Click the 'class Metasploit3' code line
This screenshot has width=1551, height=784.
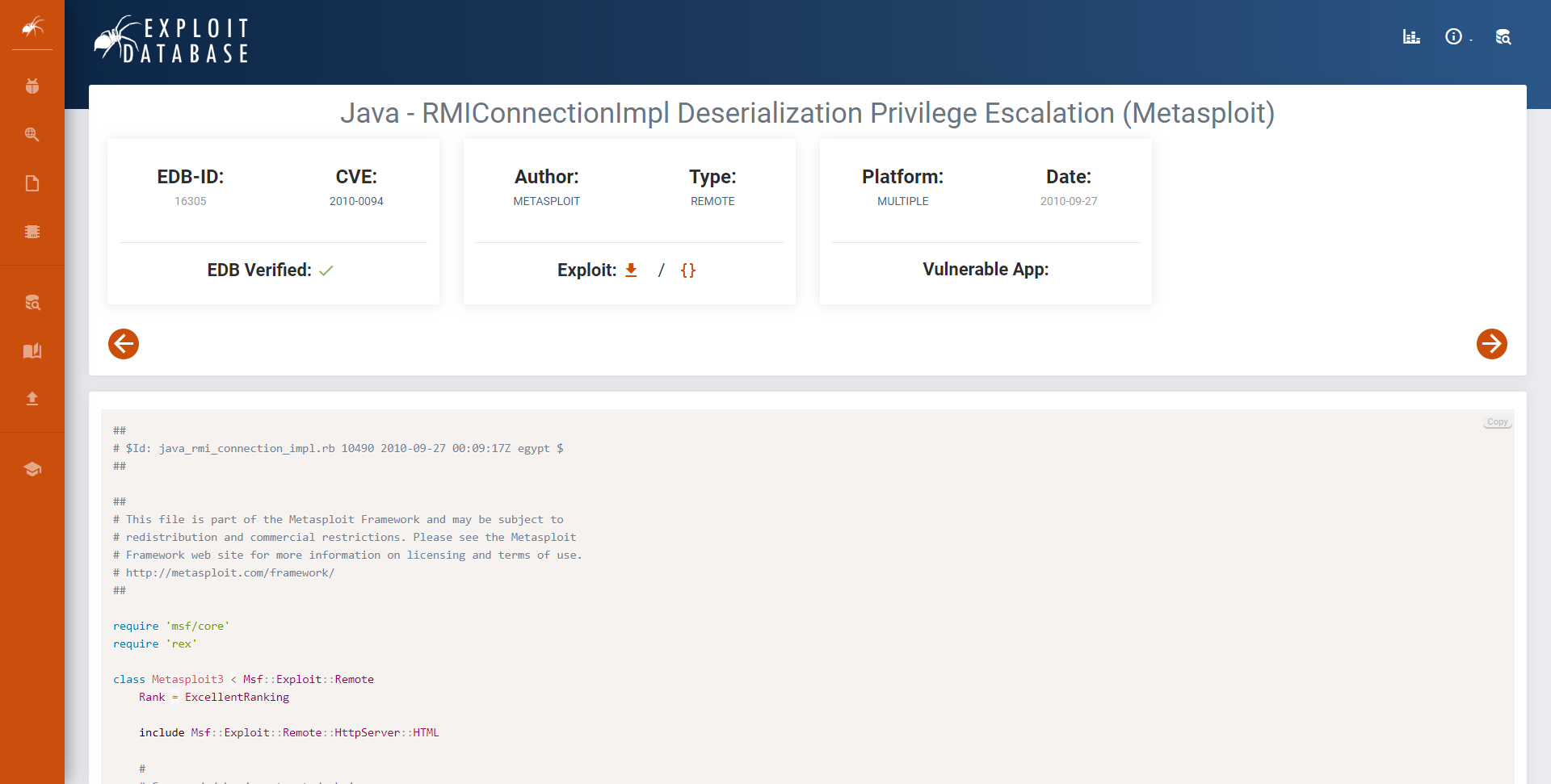243,679
